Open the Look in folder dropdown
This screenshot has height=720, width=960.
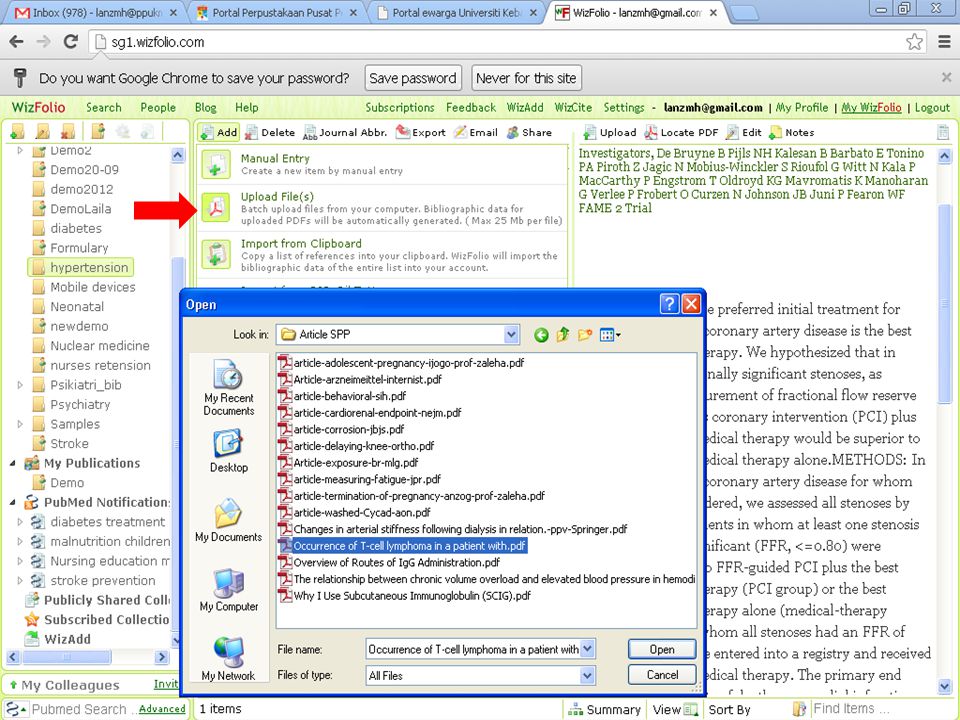(x=511, y=334)
